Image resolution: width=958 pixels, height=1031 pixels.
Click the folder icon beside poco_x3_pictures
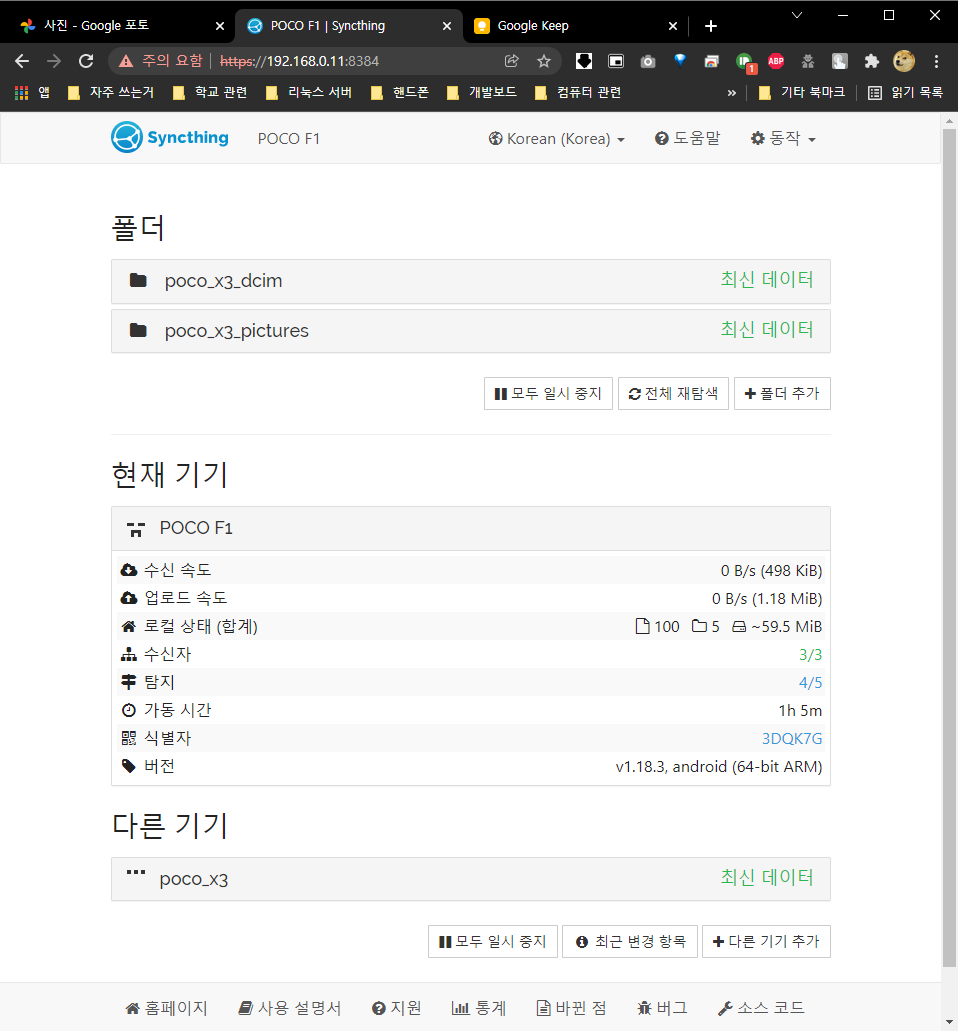click(x=138, y=330)
